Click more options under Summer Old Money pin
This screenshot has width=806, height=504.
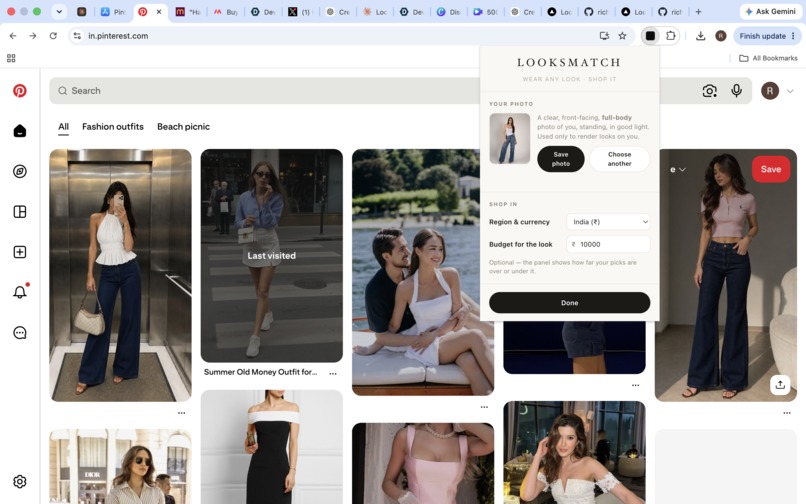(x=333, y=373)
